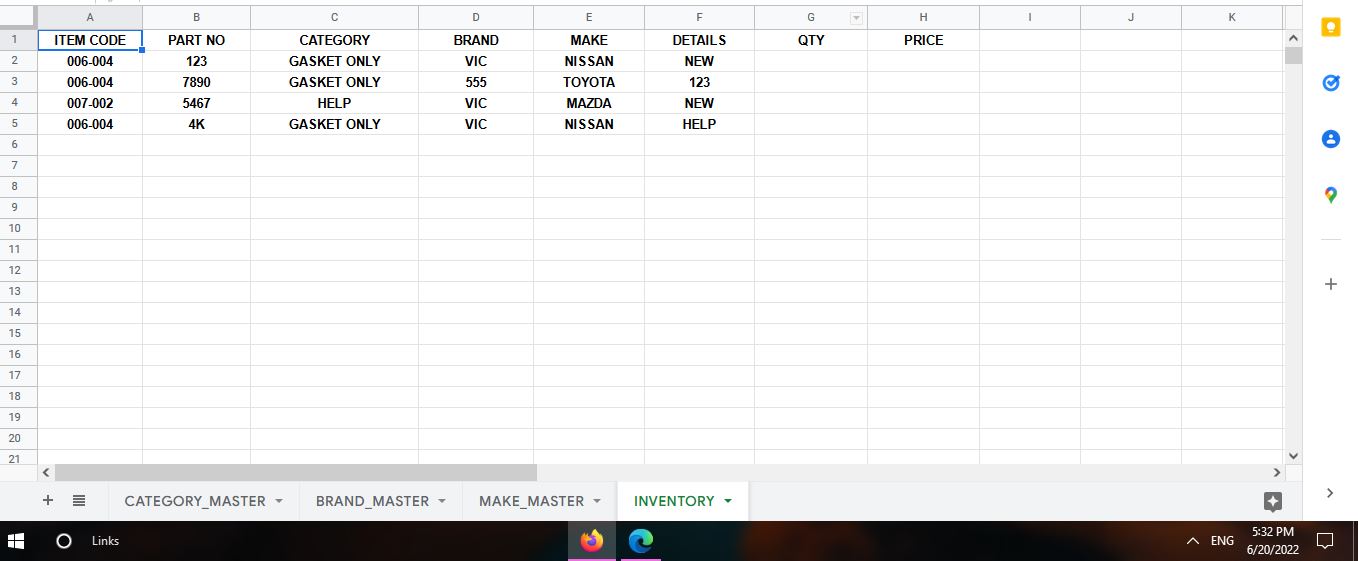The height and width of the screenshot is (561, 1358).
Task: Select the DETAILS header cell
Action: pyautogui.click(x=699, y=40)
